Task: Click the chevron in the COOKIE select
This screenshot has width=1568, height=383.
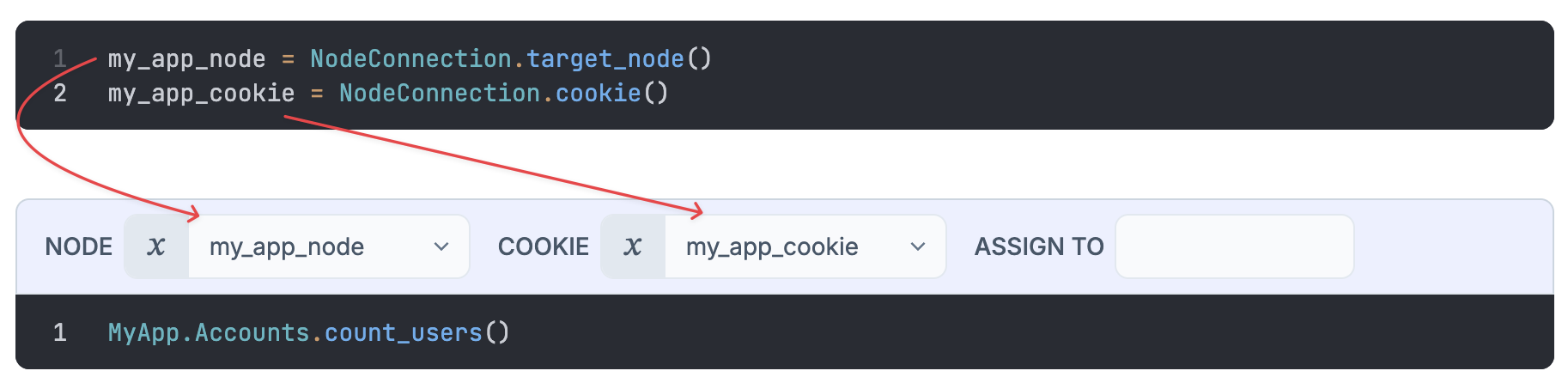Action: (918, 247)
